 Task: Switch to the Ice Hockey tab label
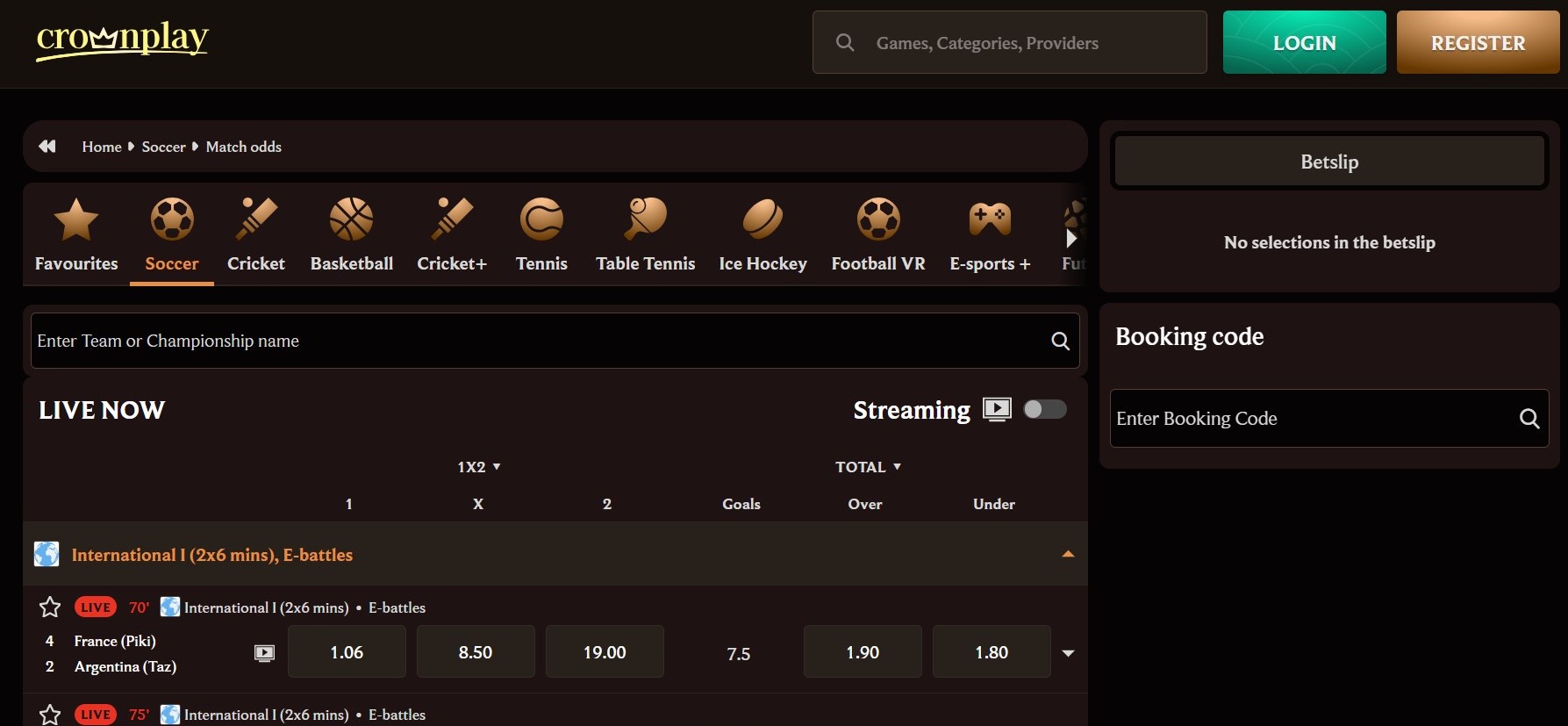point(763,263)
